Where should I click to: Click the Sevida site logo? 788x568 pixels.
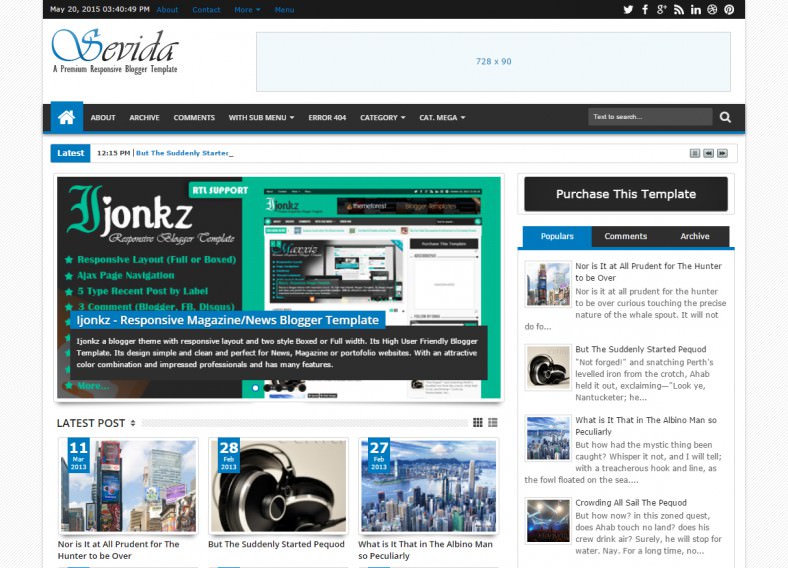point(115,51)
